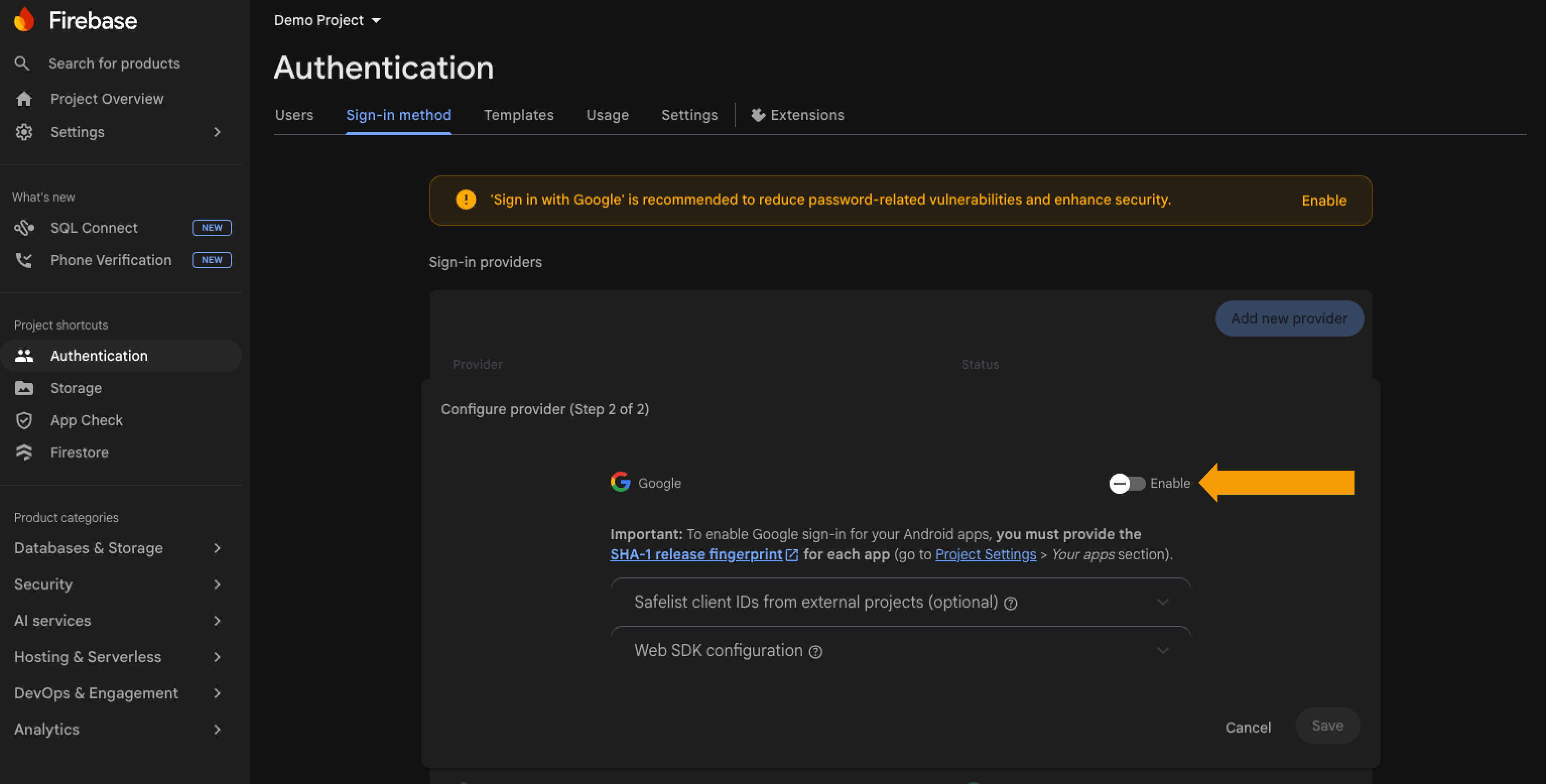Click Enable in the yellow banner
Screen dimensions: 1546x784
[x=1324, y=201]
